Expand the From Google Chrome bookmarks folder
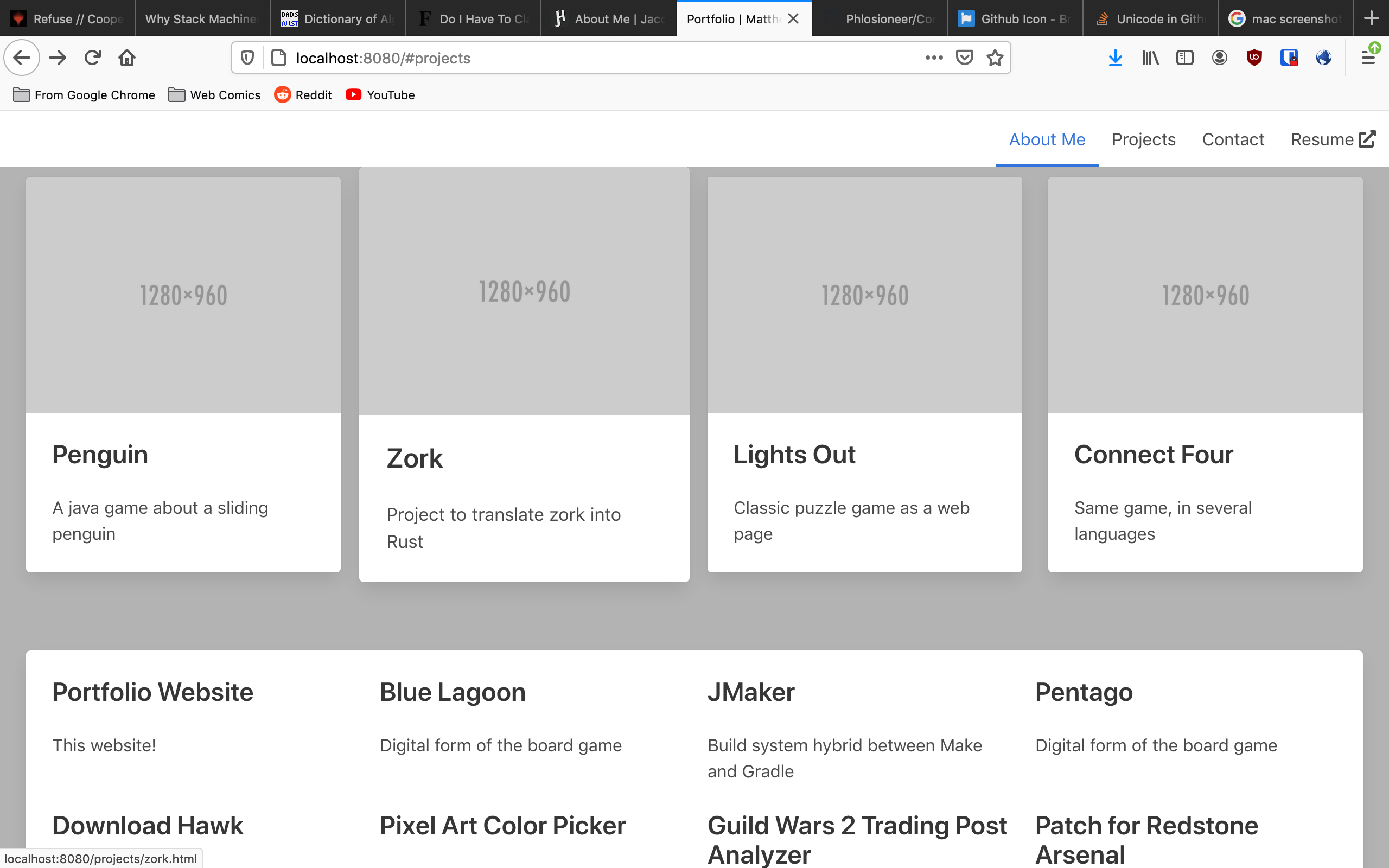Image resolution: width=1389 pixels, height=868 pixels. click(84, 95)
